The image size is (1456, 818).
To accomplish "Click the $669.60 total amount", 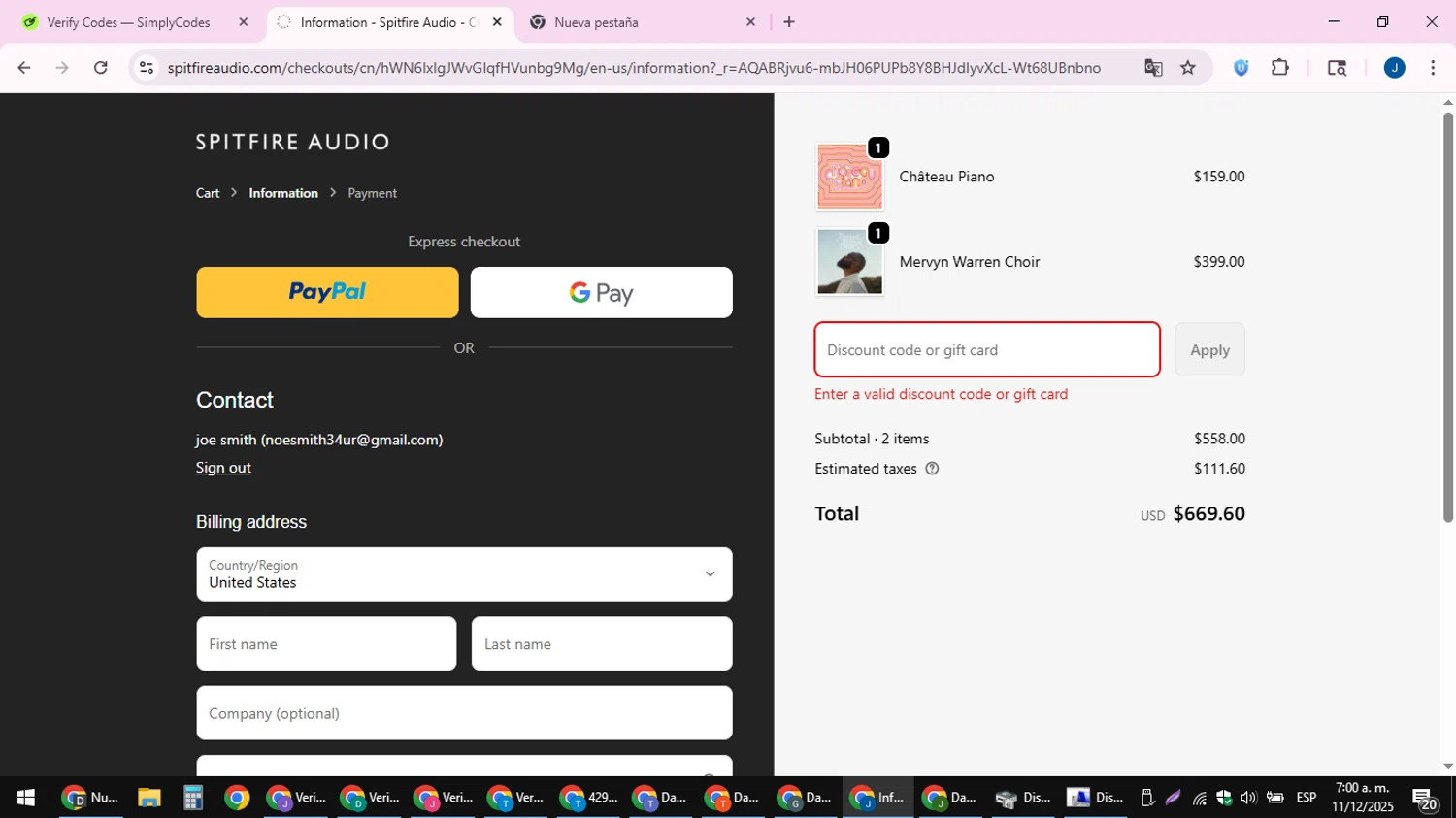I will click(1209, 513).
